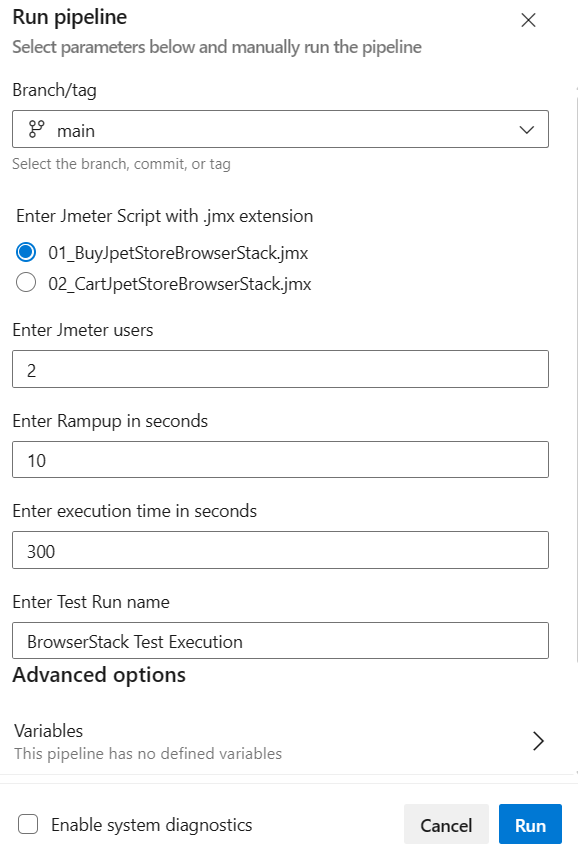Focus the Jmeter users input field
The width and height of the screenshot is (578, 857).
280,369
